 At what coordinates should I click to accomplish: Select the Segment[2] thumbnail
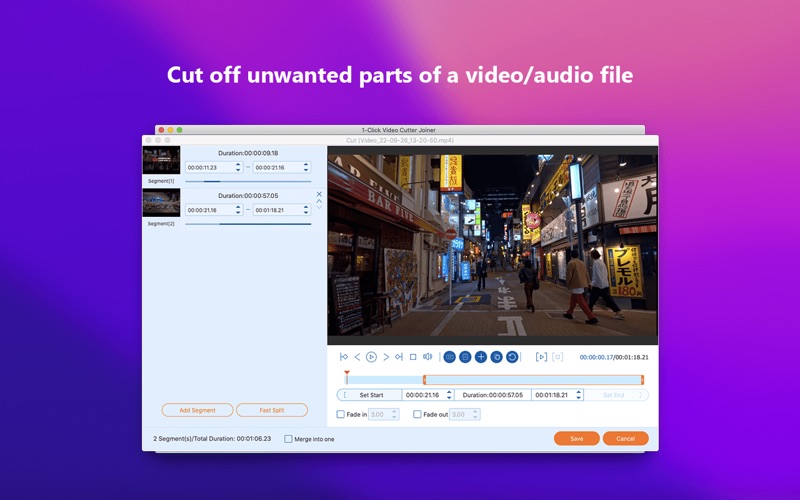(161, 204)
